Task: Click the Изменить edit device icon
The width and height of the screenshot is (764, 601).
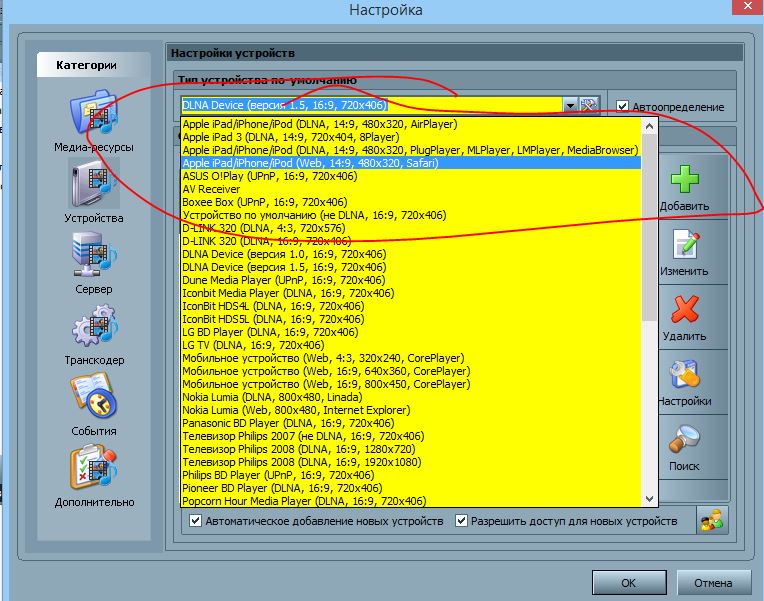Action: (x=684, y=246)
